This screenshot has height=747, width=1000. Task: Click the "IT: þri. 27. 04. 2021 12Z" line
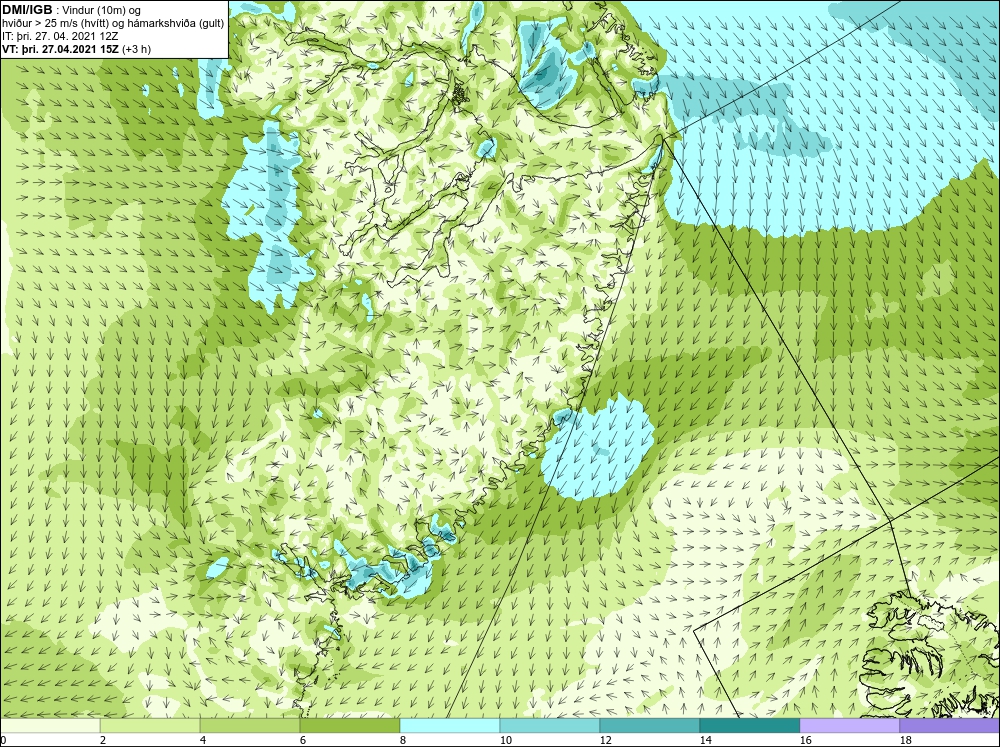pos(59,36)
